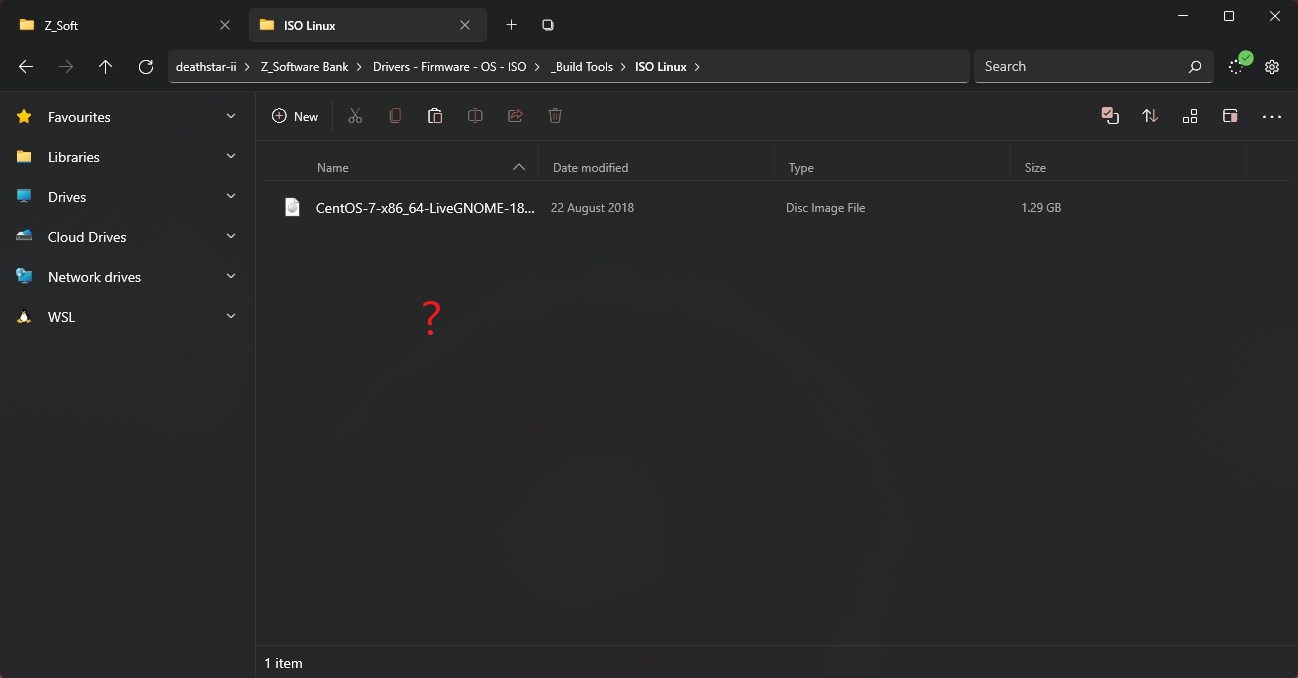Expand the Libraries section chevron

coord(231,156)
